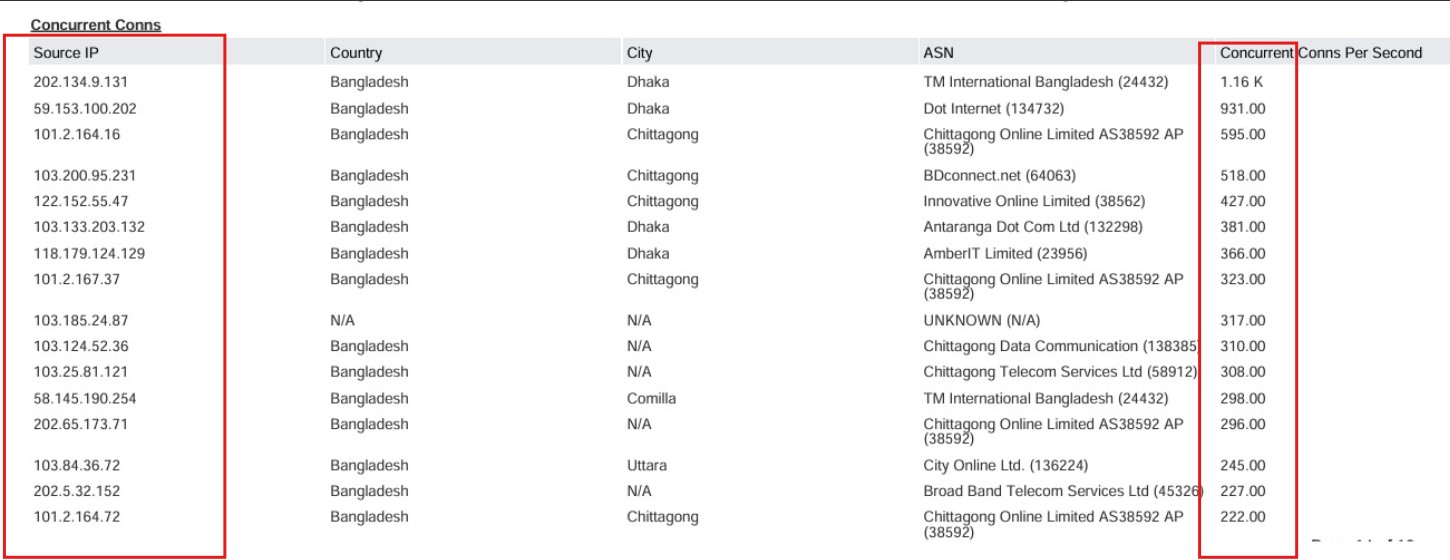Click the Uttara city cell
1450x560 pixels.
pyautogui.click(x=647, y=465)
